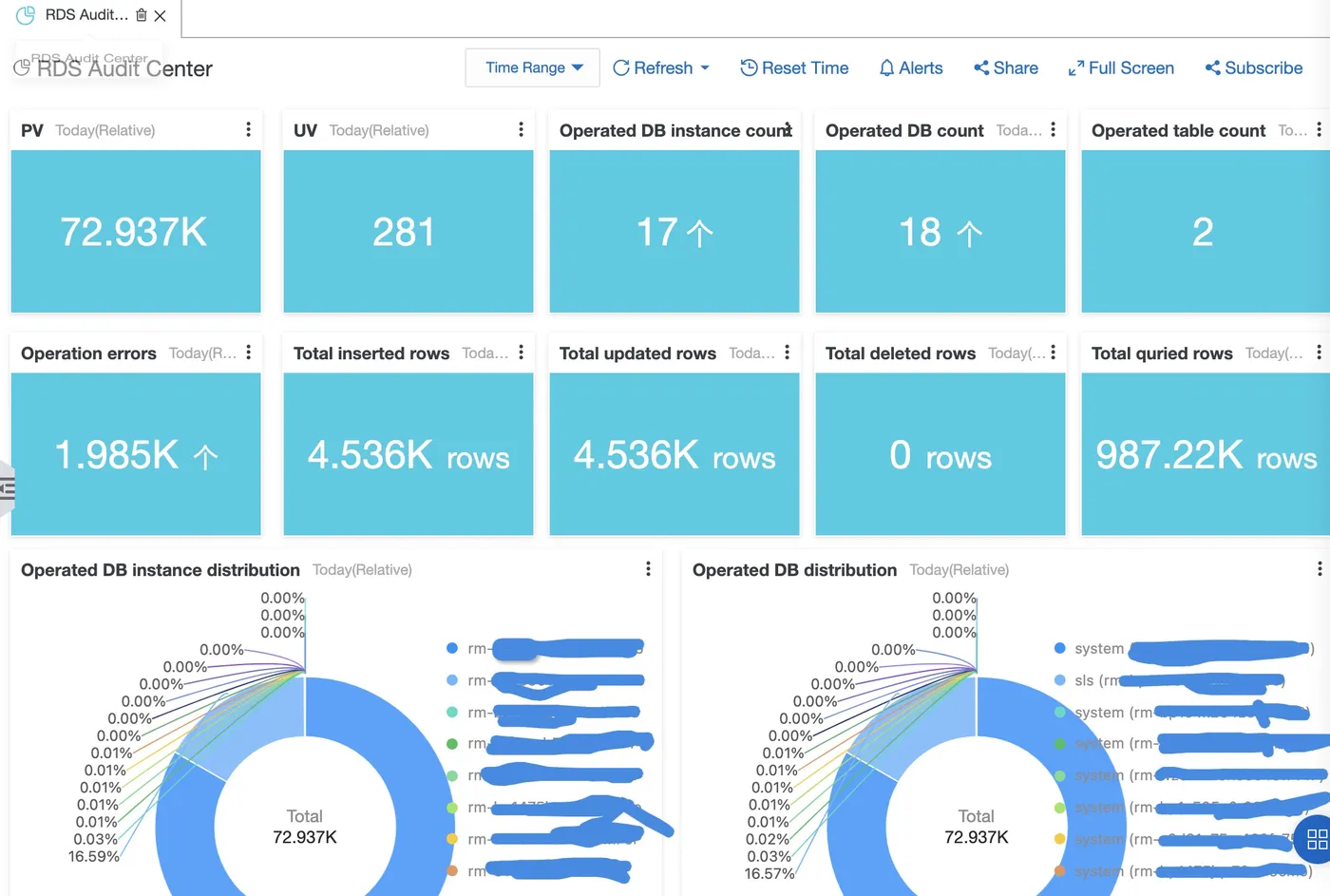The image size is (1330, 896).
Task: Click Total 72.937K in DB distribution donut
Action: pos(977,827)
